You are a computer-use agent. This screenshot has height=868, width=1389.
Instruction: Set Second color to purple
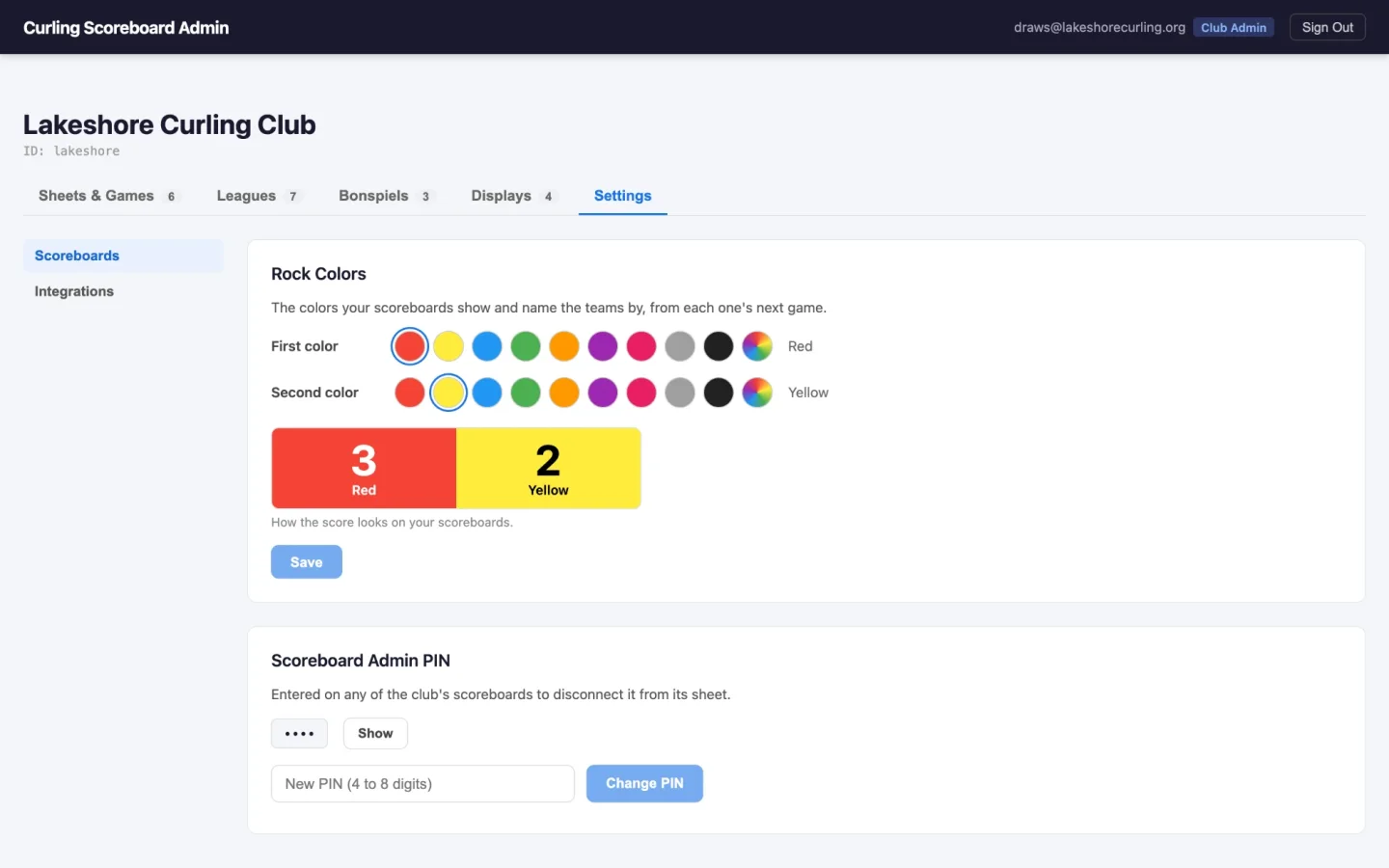pyautogui.click(x=603, y=393)
